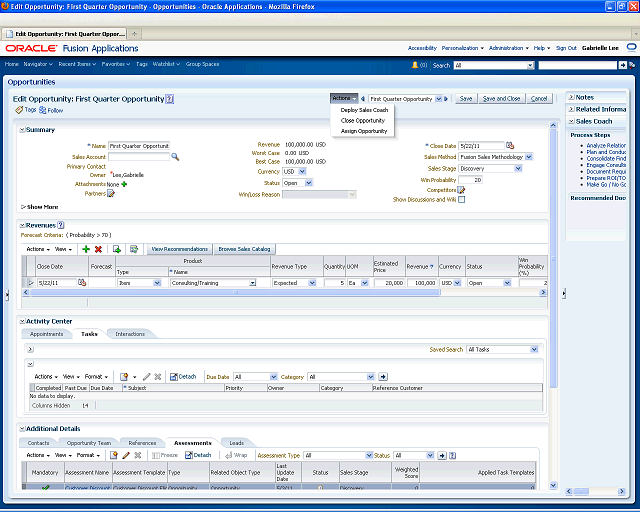
Task: Expand Show More in Summary
Action: (x=40, y=207)
